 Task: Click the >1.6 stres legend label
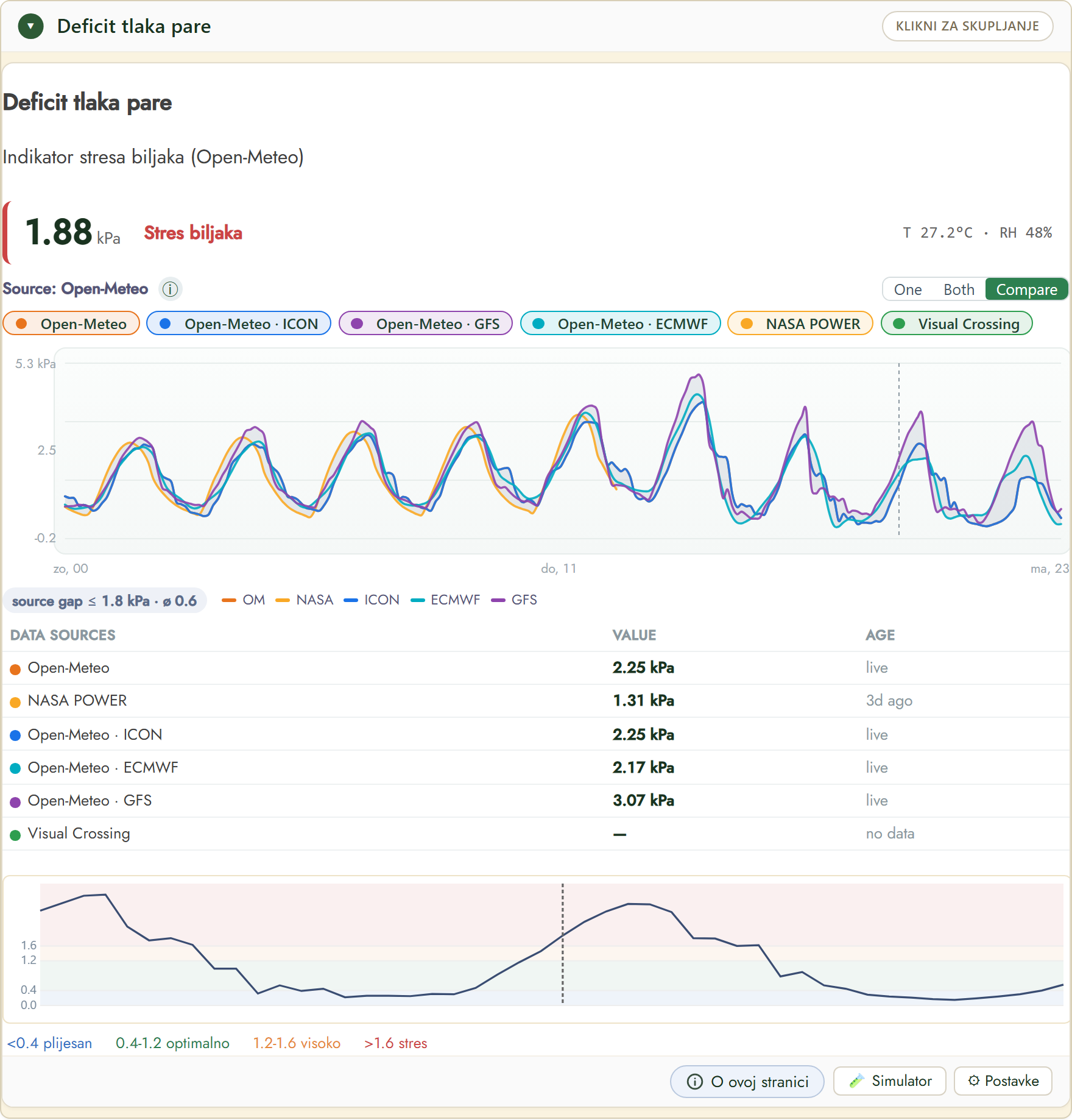(396, 1043)
